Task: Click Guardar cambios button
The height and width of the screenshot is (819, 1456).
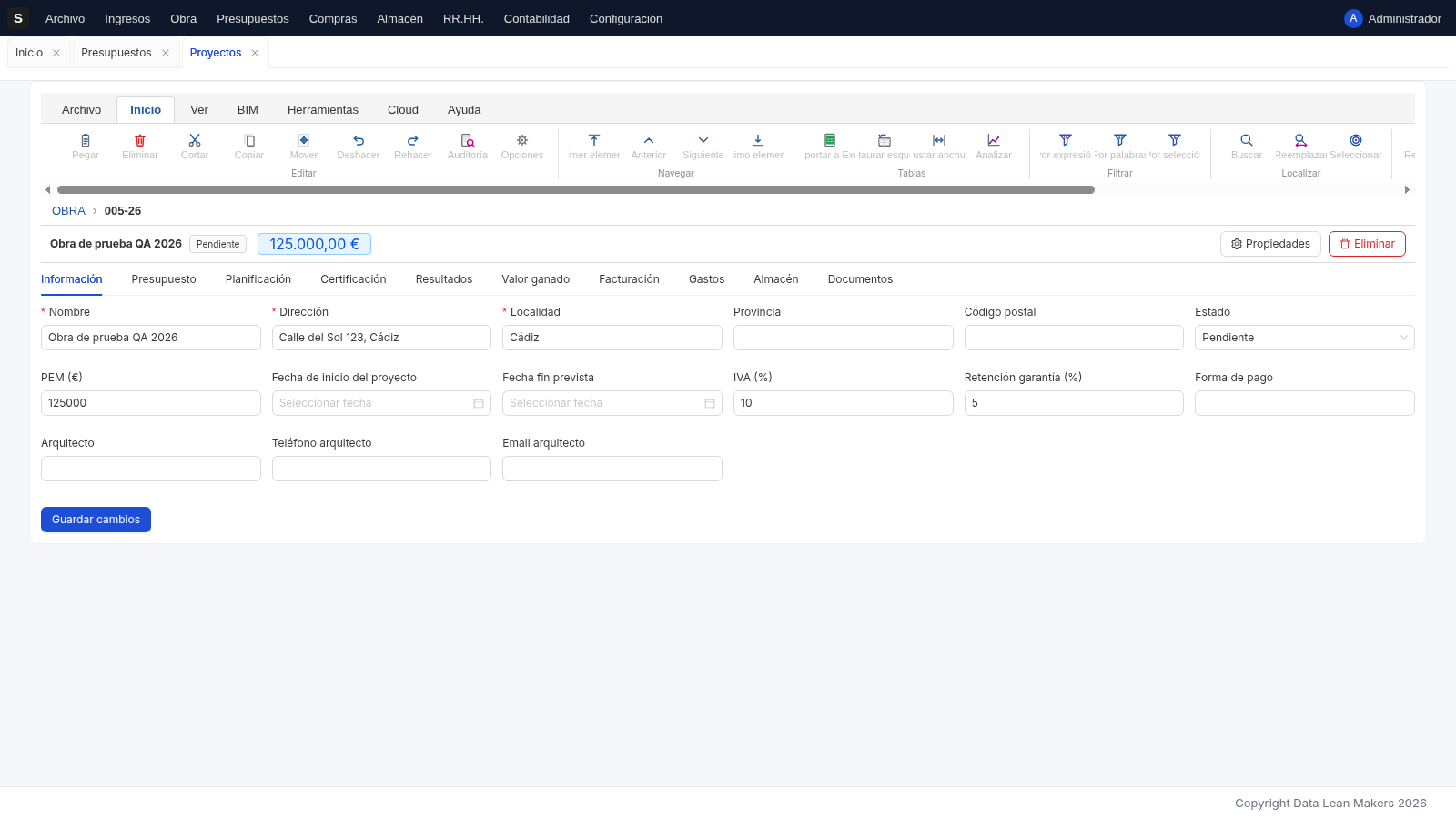Action: click(96, 520)
